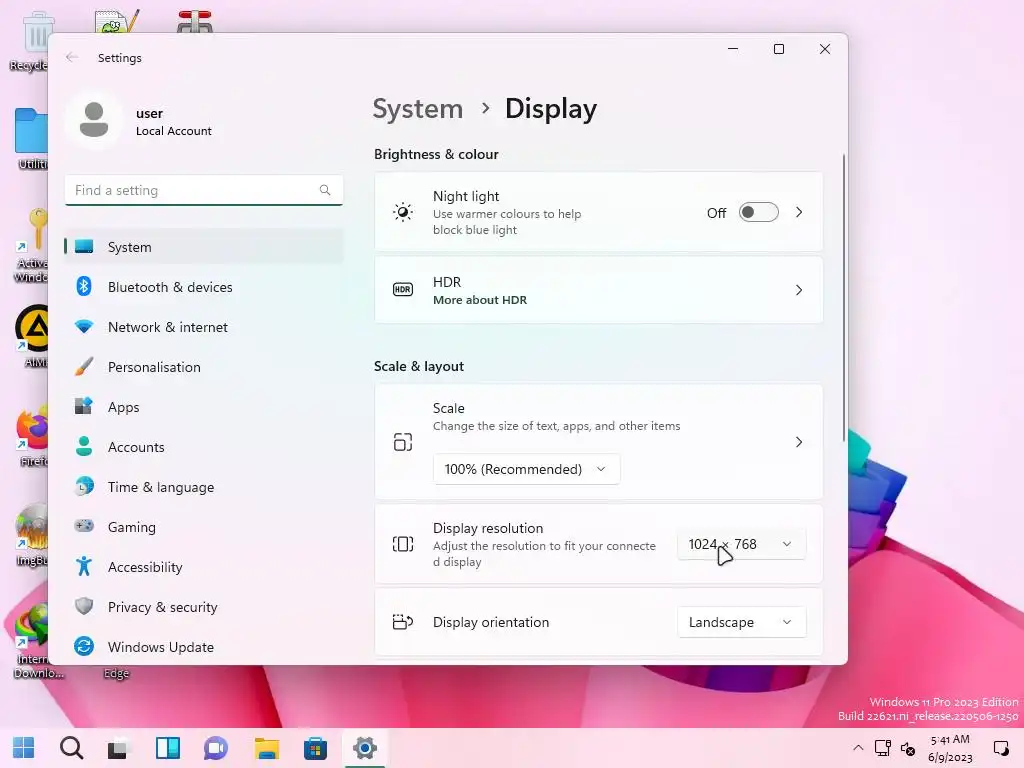Click the More about HDR link
Screen dimensions: 1024x768
480,300
